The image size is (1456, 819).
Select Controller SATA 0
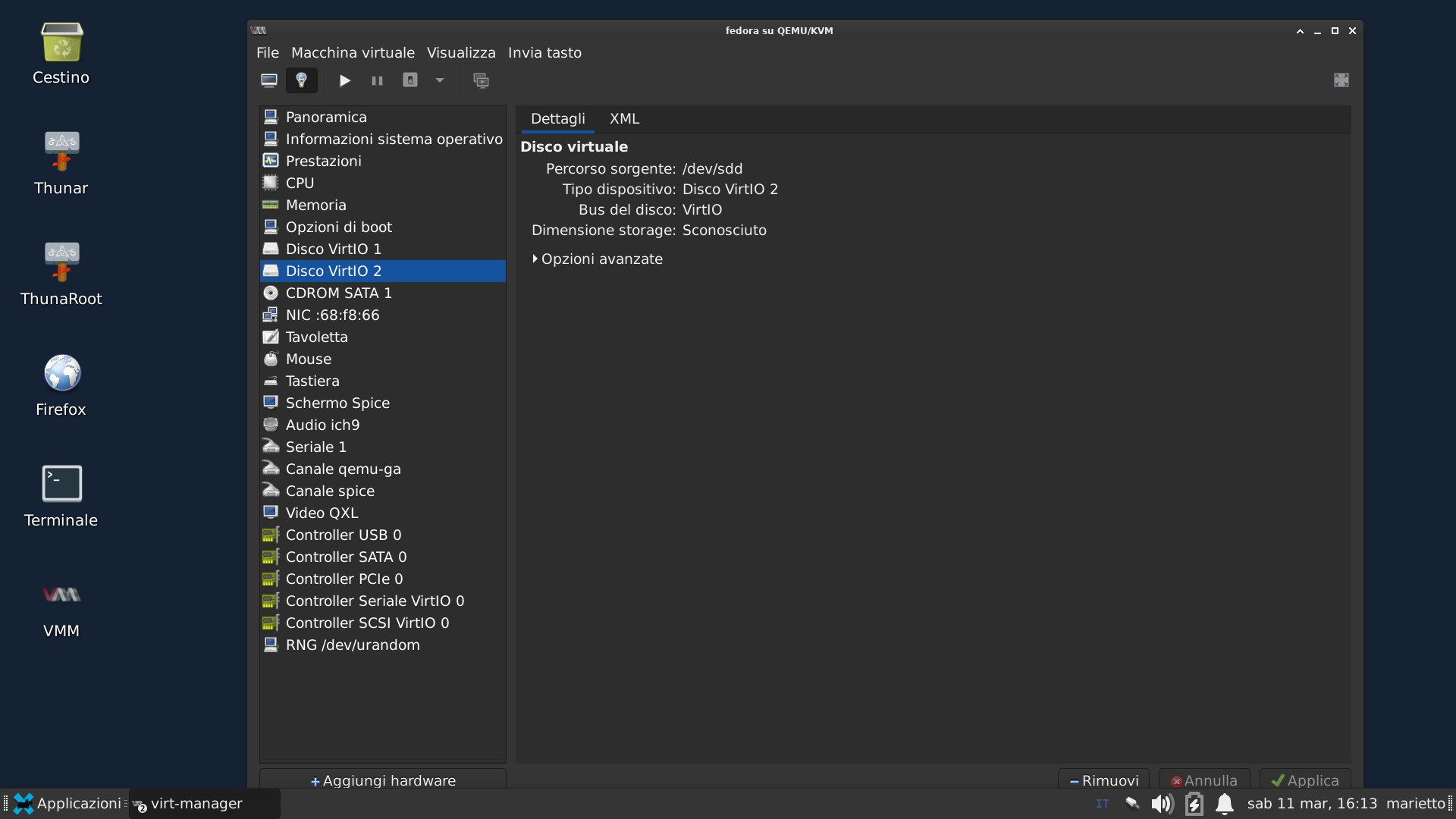coord(383,557)
